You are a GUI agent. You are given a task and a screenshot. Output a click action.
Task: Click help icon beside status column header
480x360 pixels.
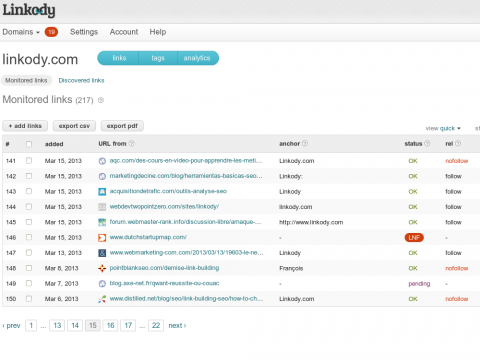(427, 143)
